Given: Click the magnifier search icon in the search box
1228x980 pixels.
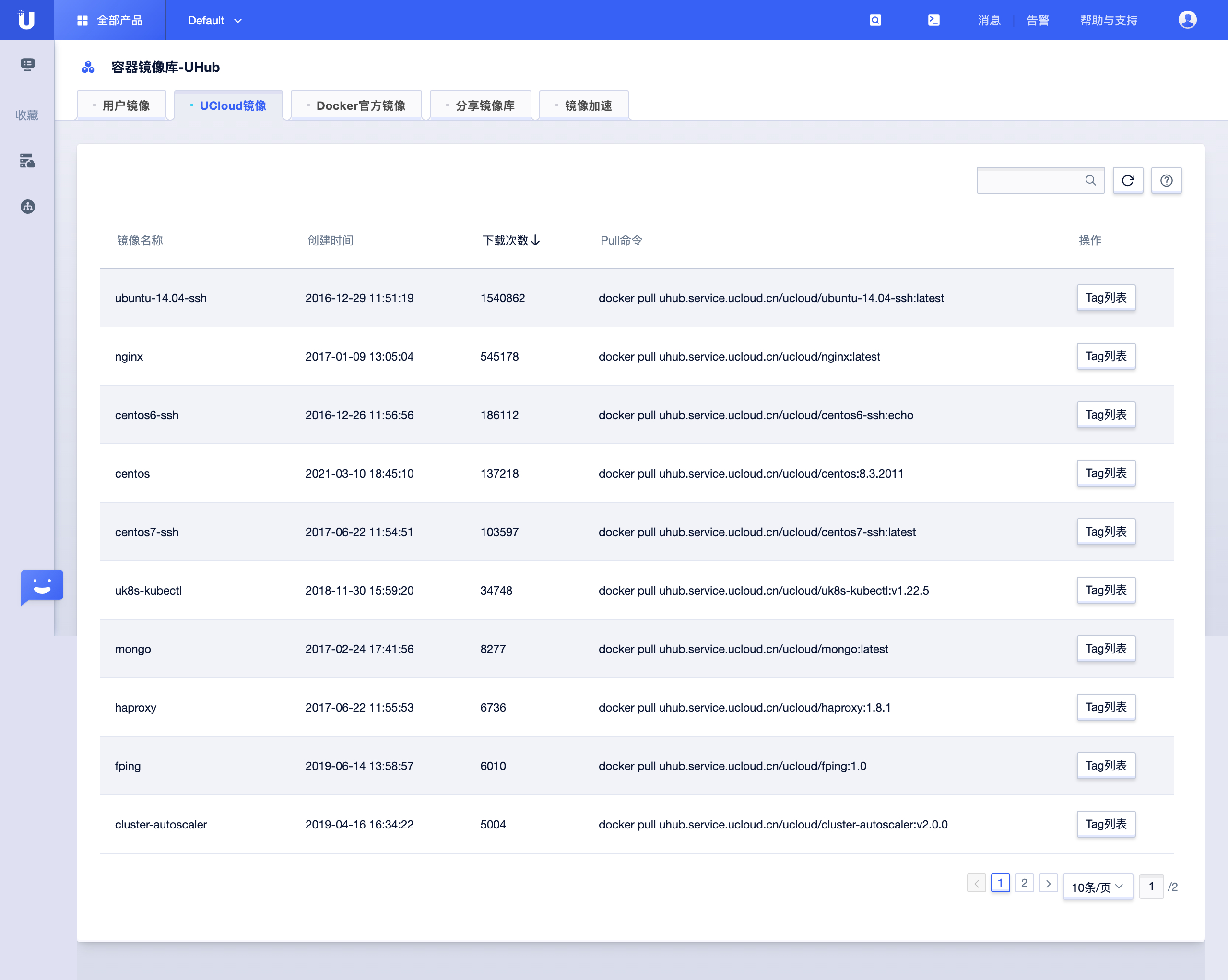Looking at the screenshot, I should [1090, 180].
